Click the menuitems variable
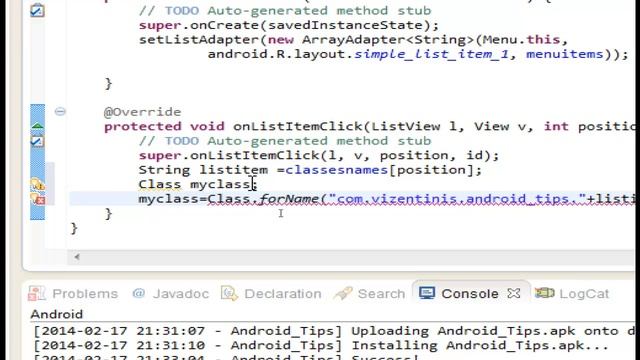The image size is (640, 360). [565, 54]
